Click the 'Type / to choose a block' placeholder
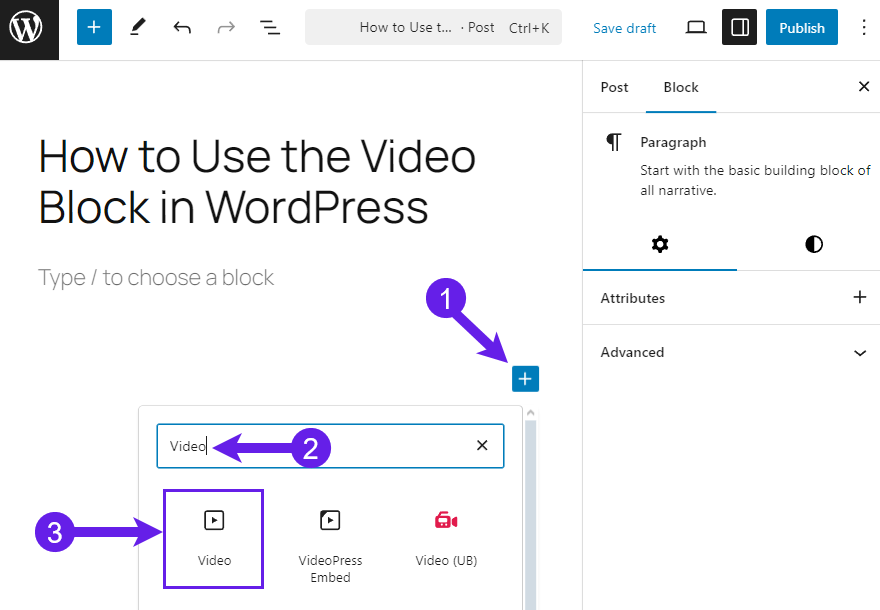 click(156, 277)
